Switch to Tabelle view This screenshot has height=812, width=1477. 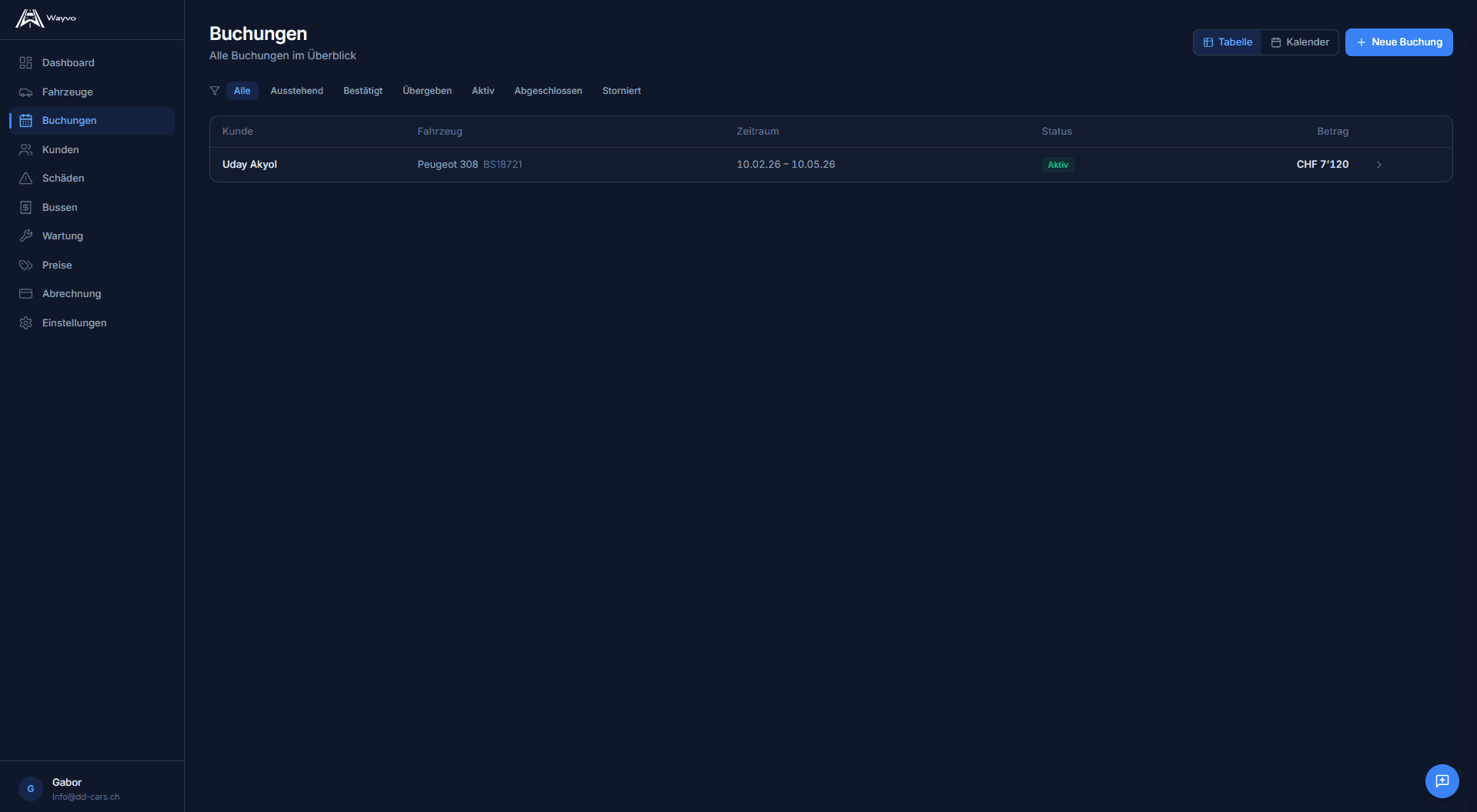pyautogui.click(x=1228, y=42)
